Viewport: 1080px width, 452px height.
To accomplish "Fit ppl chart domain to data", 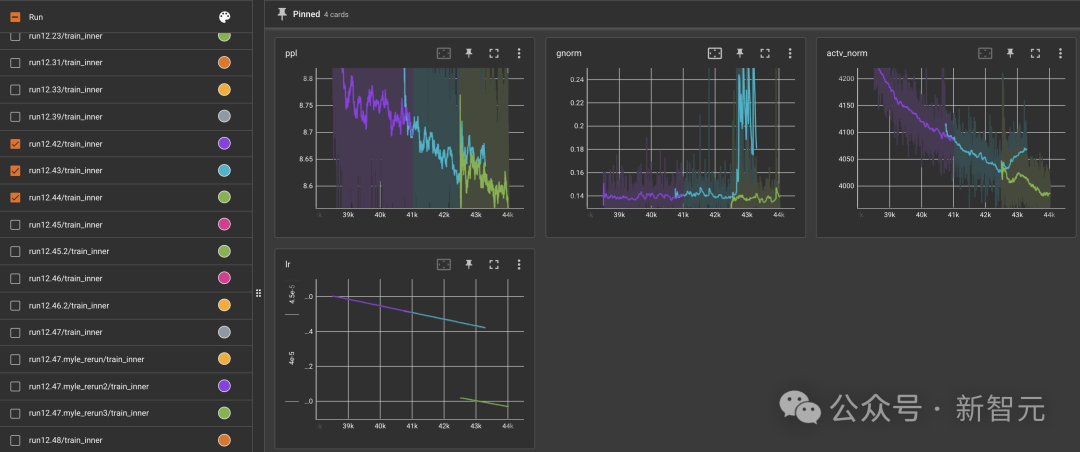I will pyautogui.click(x=444, y=53).
